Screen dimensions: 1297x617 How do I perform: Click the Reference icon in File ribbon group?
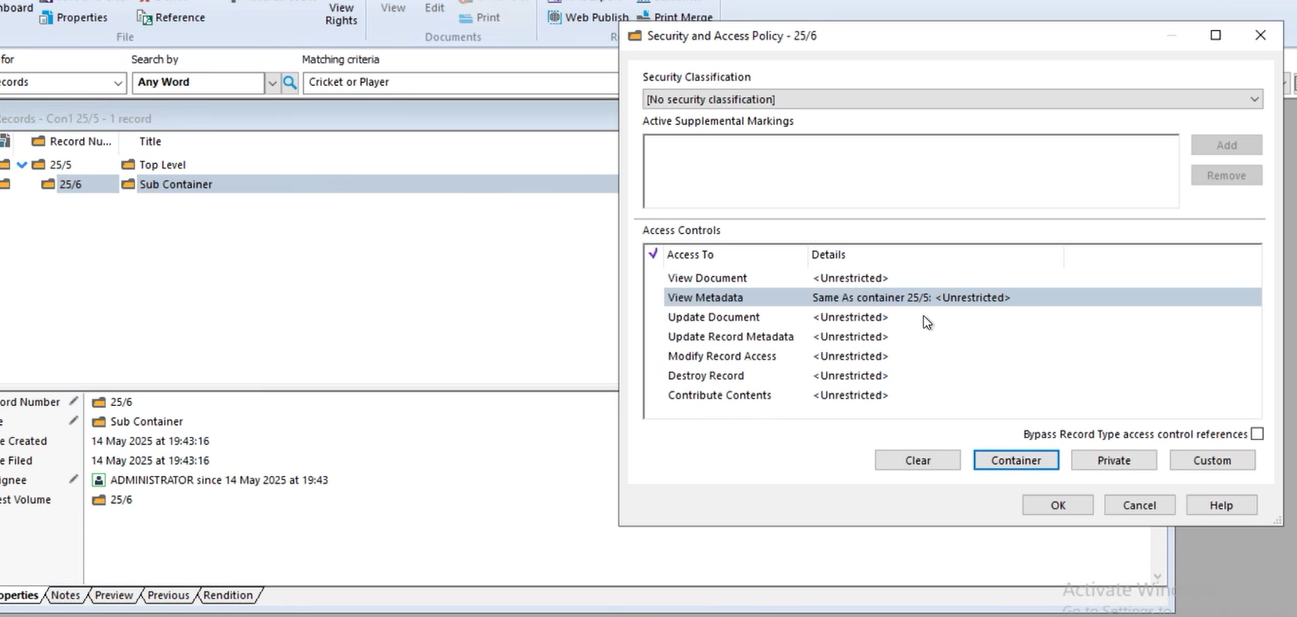[144, 18]
